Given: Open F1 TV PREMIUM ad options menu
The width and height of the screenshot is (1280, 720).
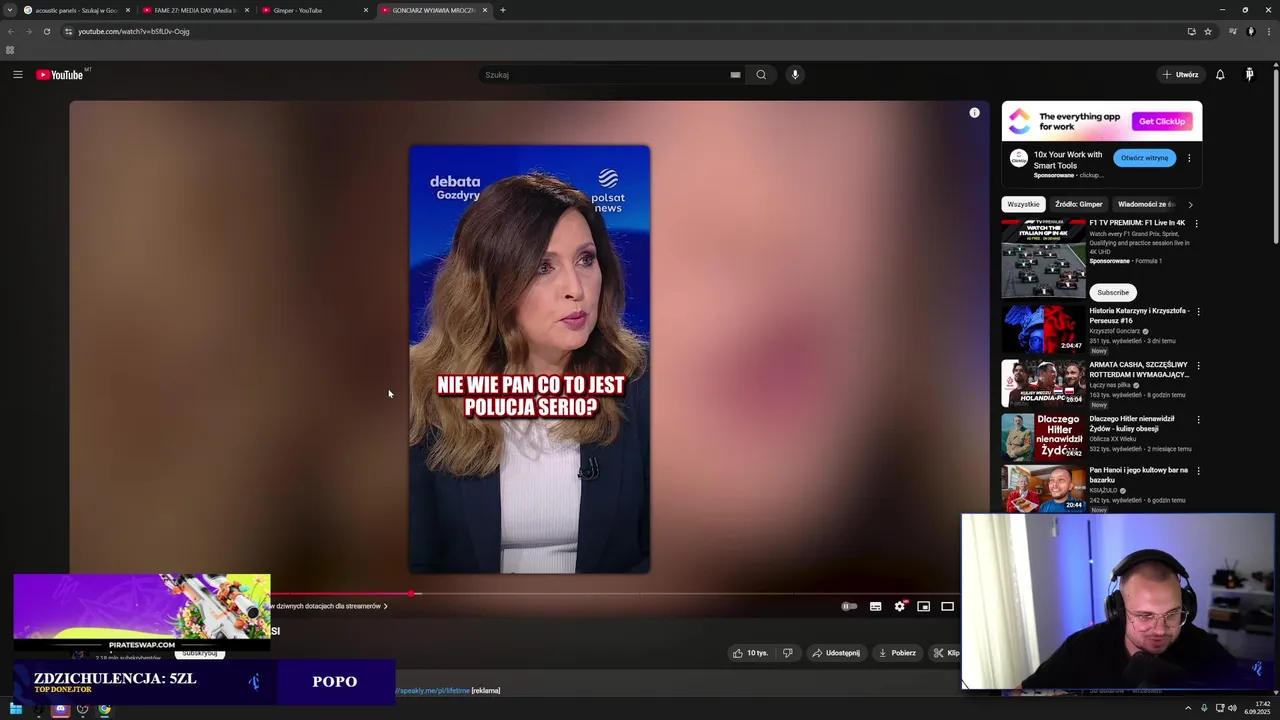Looking at the screenshot, I should tap(1197, 223).
